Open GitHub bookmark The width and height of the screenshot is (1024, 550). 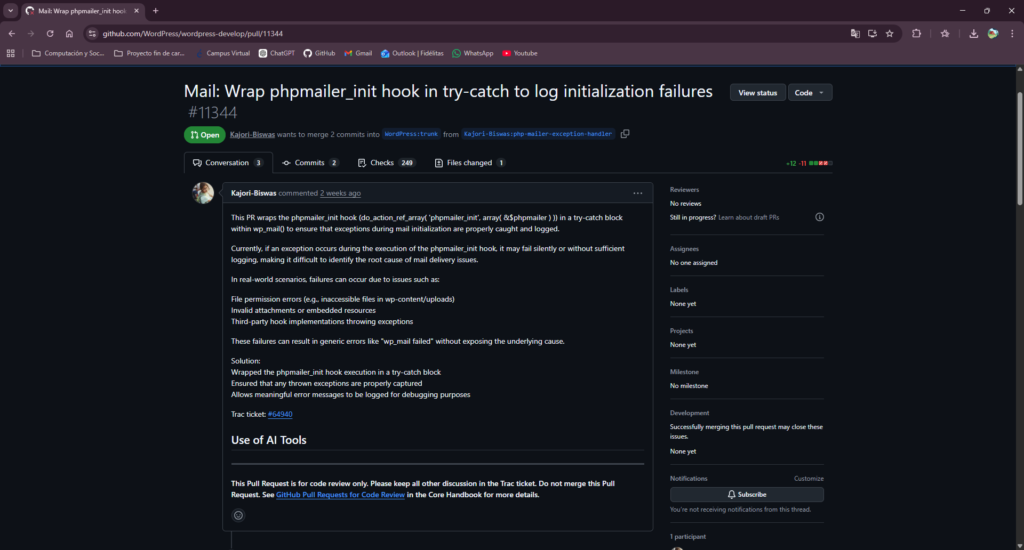pos(319,54)
